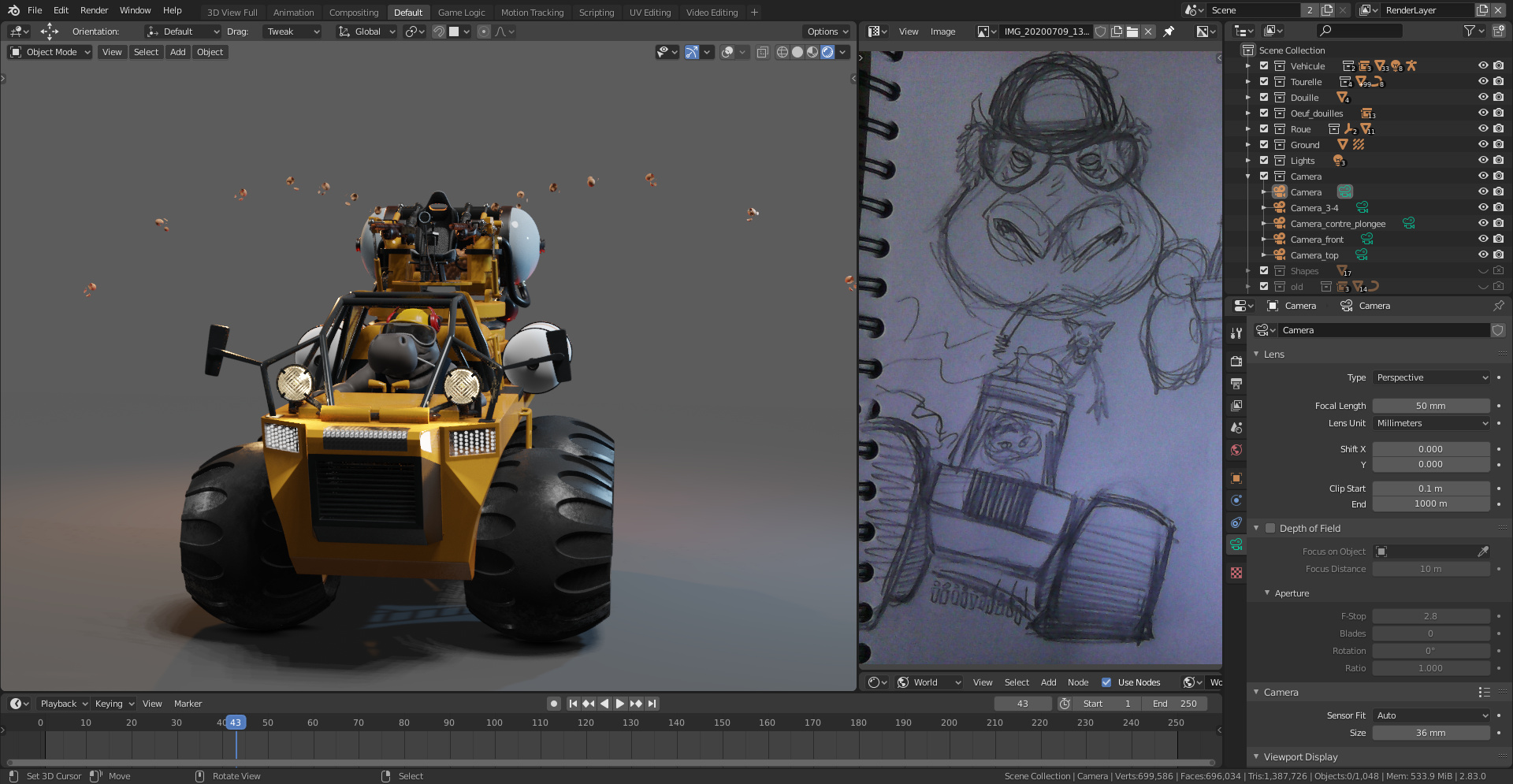The height and width of the screenshot is (784, 1513).
Task: Open an image file via folder icon
Action: tap(1132, 32)
